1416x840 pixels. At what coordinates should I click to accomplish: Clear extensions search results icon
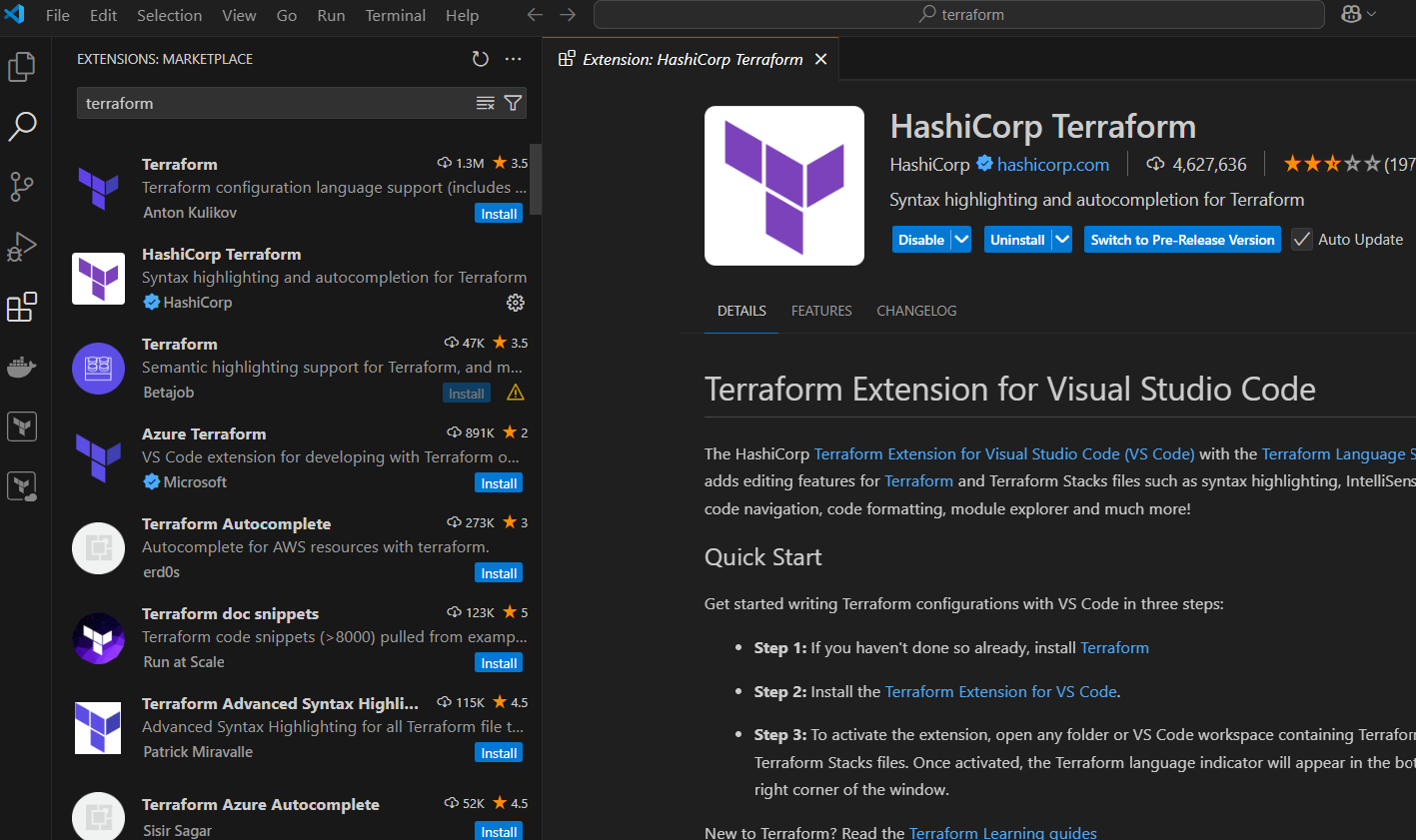[x=486, y=103]
